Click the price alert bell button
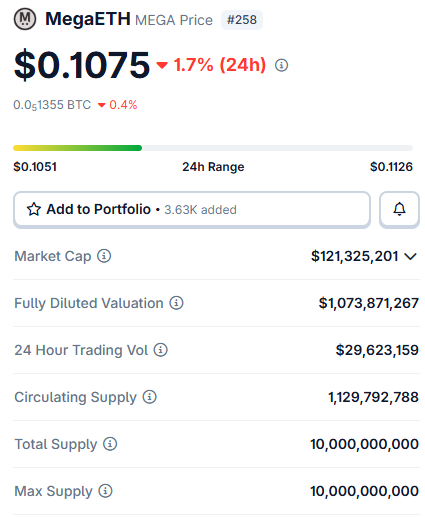 tap(399, 209)
